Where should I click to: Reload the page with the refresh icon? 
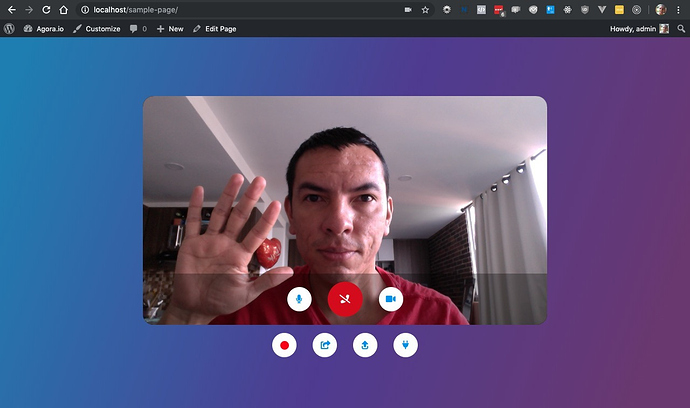[x=46, y=10]
